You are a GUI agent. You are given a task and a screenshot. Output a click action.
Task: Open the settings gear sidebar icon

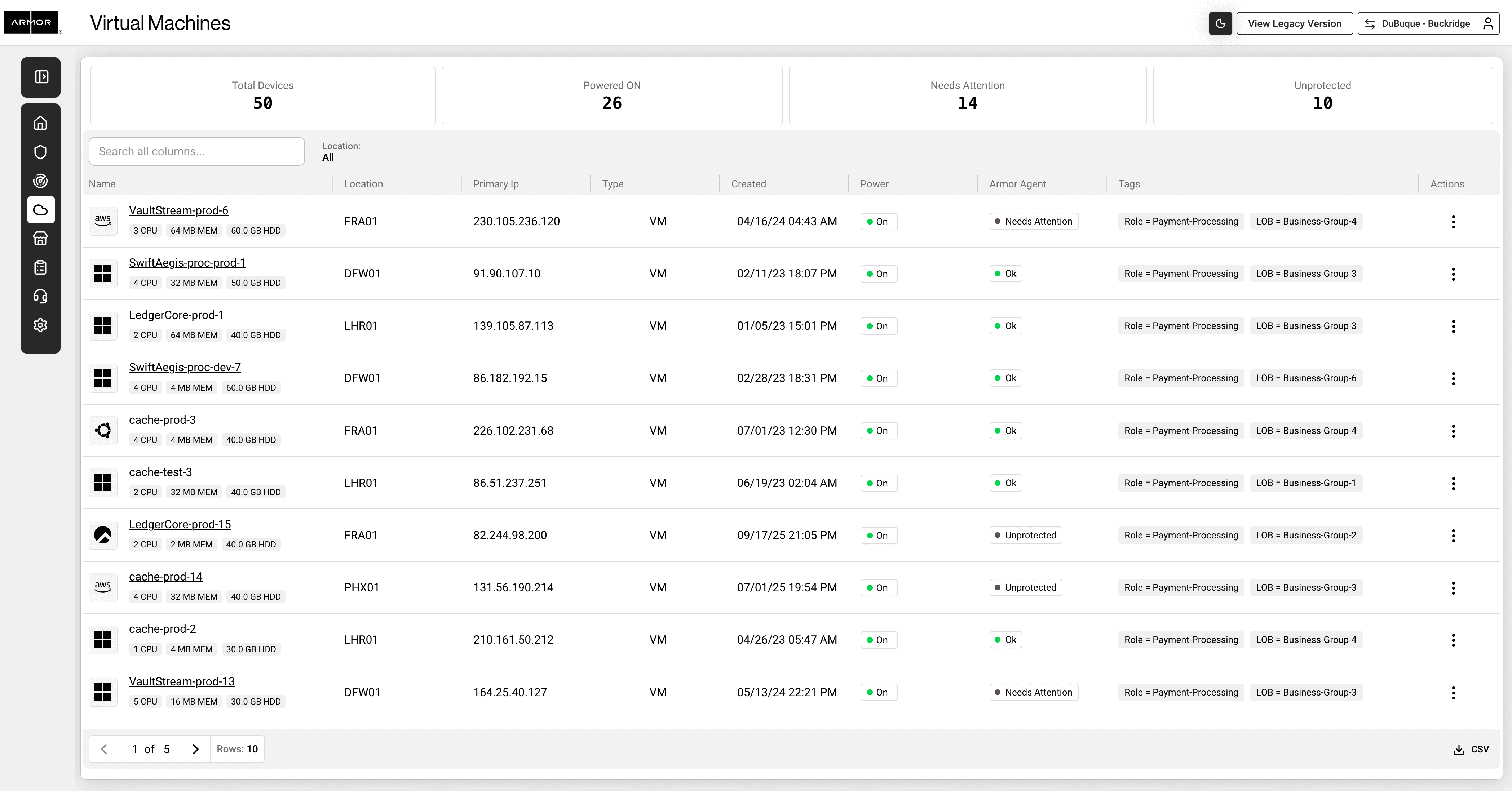pyautogui.click(x=40, y=325)
